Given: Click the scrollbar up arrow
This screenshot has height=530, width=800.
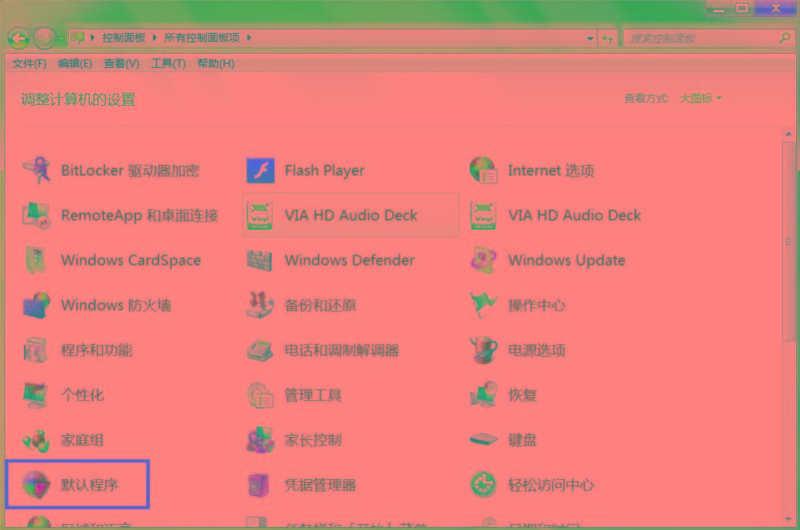Looking at the screenshot, I should (x=789, y=134).
